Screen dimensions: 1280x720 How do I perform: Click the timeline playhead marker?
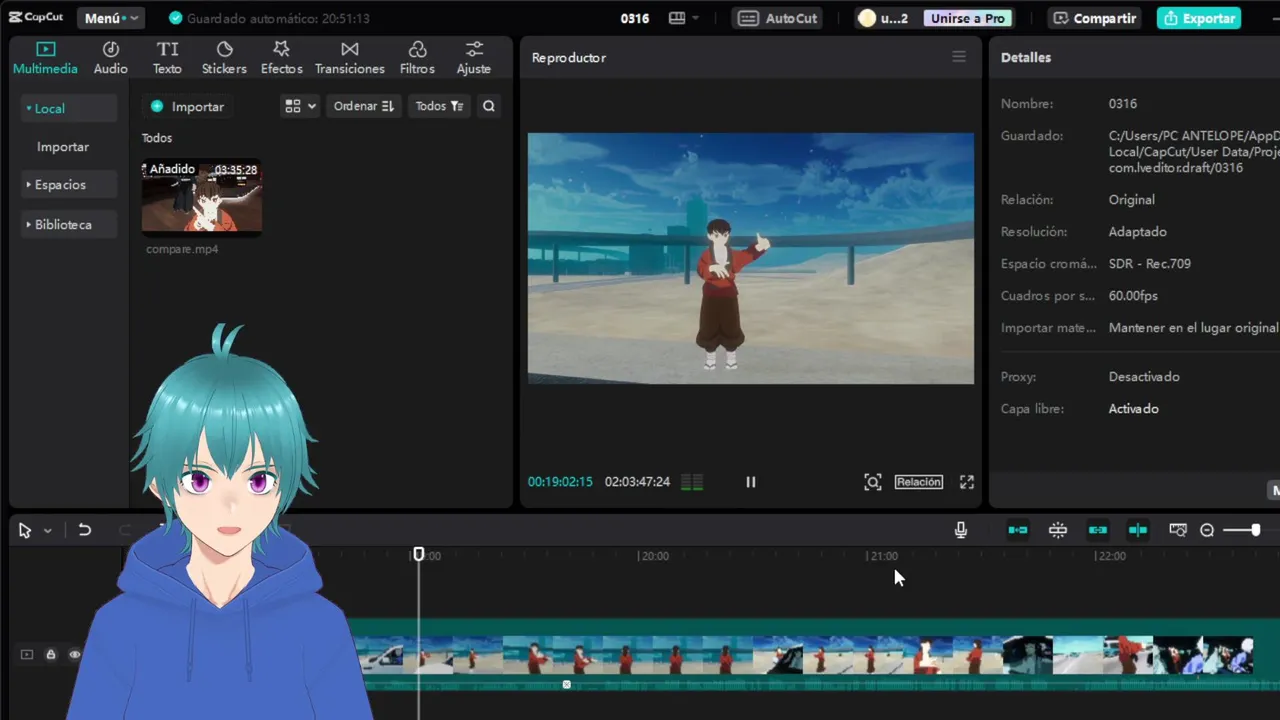pos(419,554)
